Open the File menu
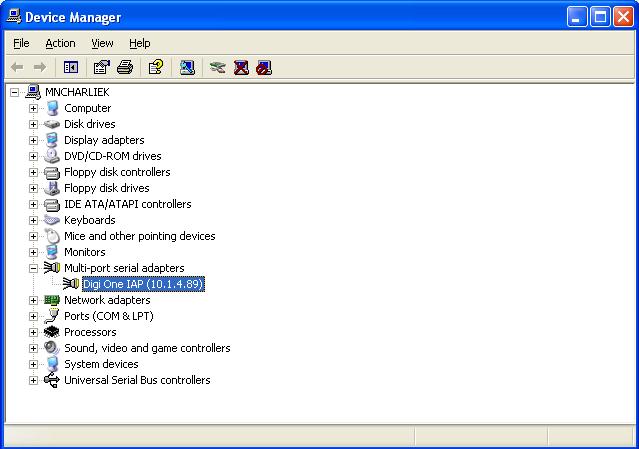639x449 pixels. click(x=21, y=43)
